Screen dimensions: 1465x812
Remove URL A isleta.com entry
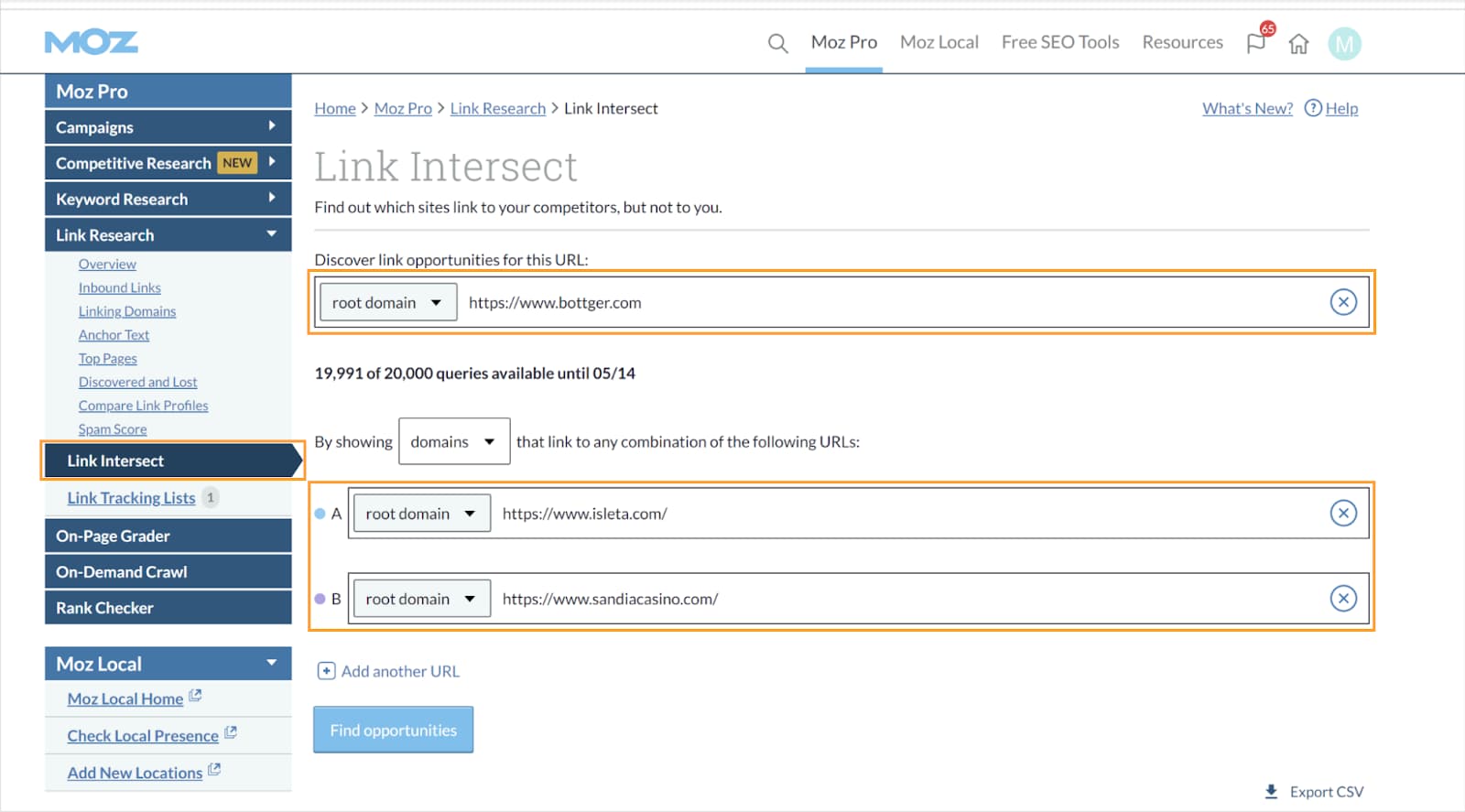pyautogui.click(x=1342, y=514)
